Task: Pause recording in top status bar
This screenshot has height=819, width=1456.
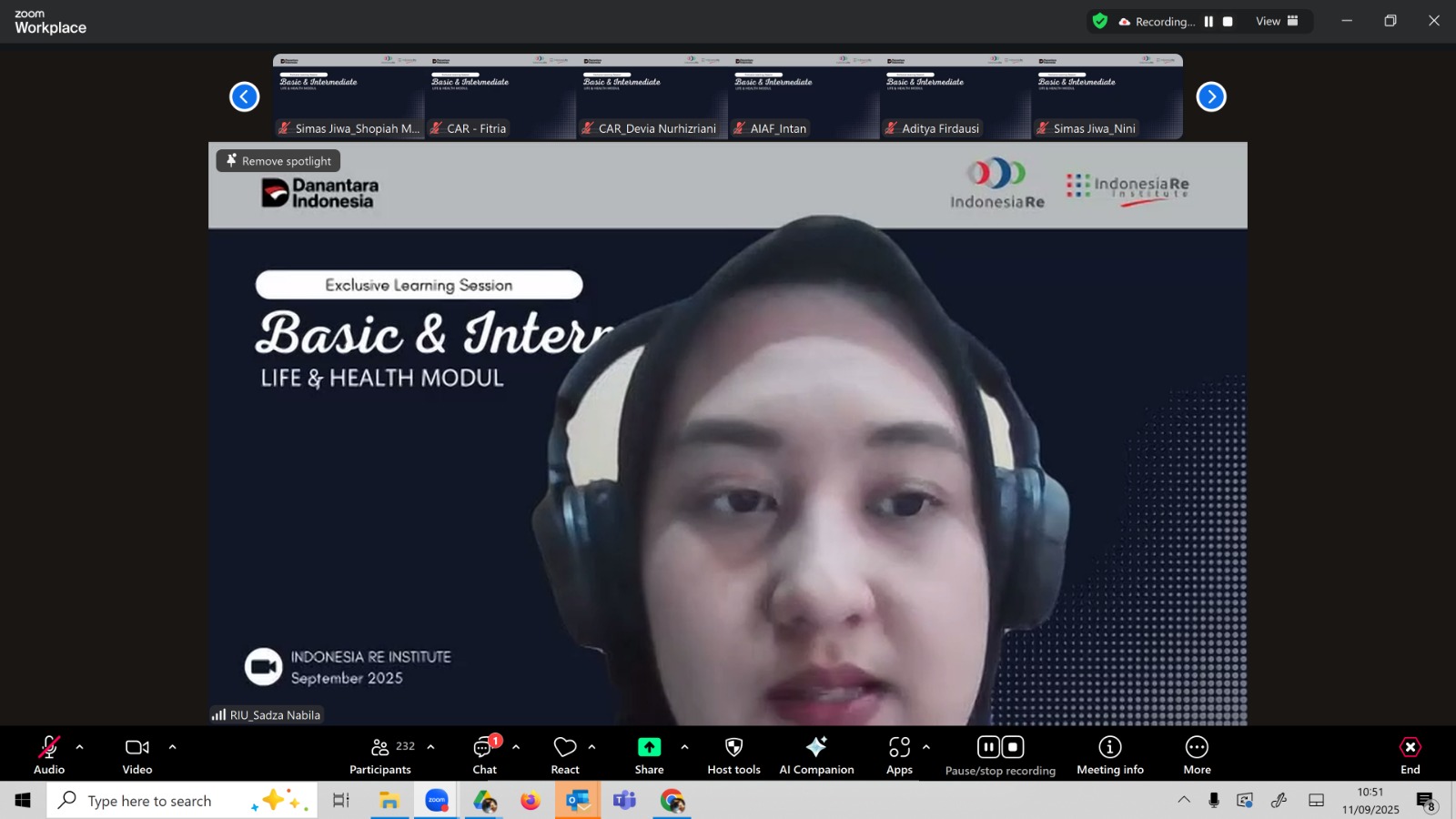Action: coord(1208,22)
